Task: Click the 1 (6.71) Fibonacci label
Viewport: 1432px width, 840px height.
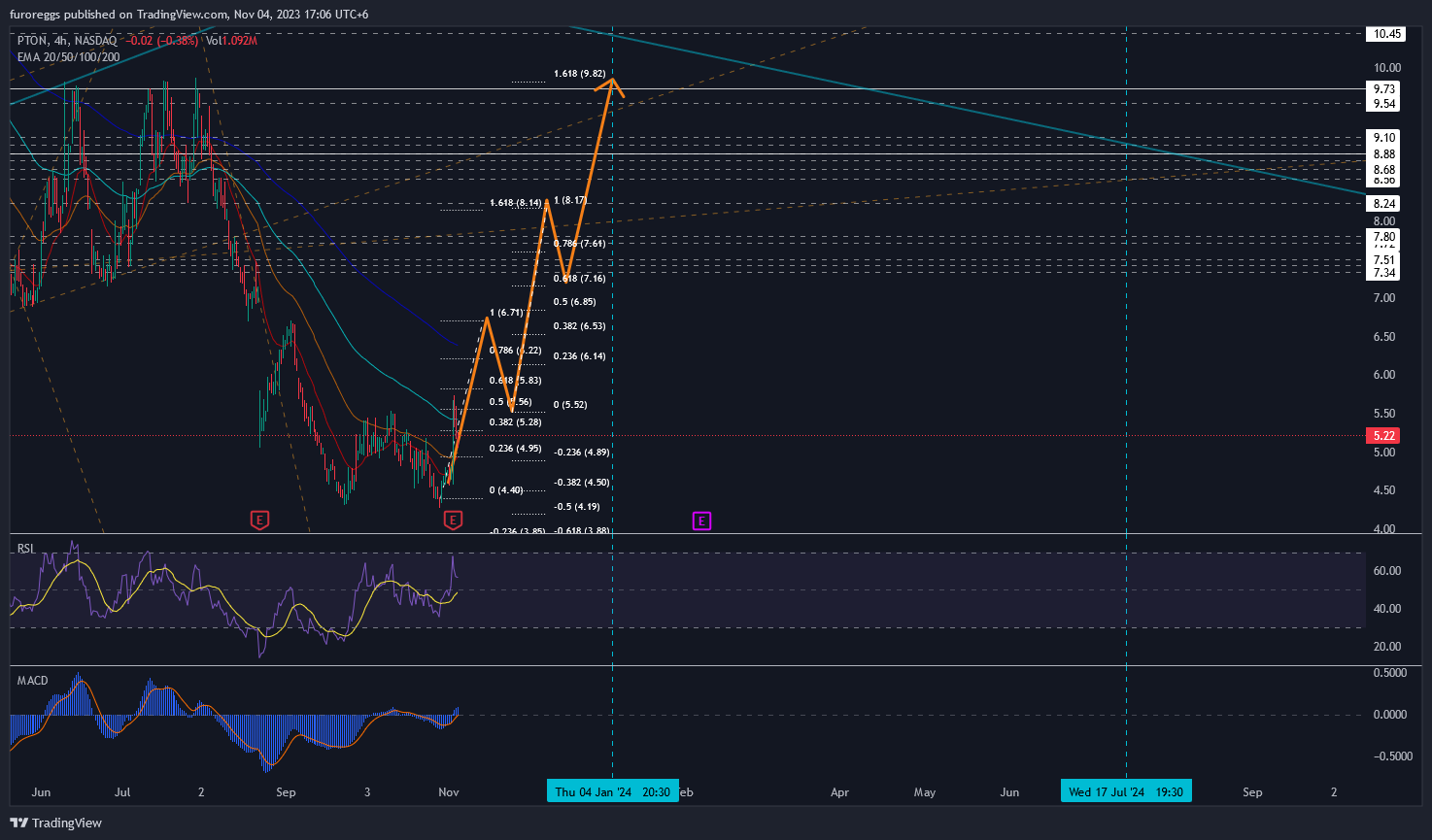Action: 507,313
